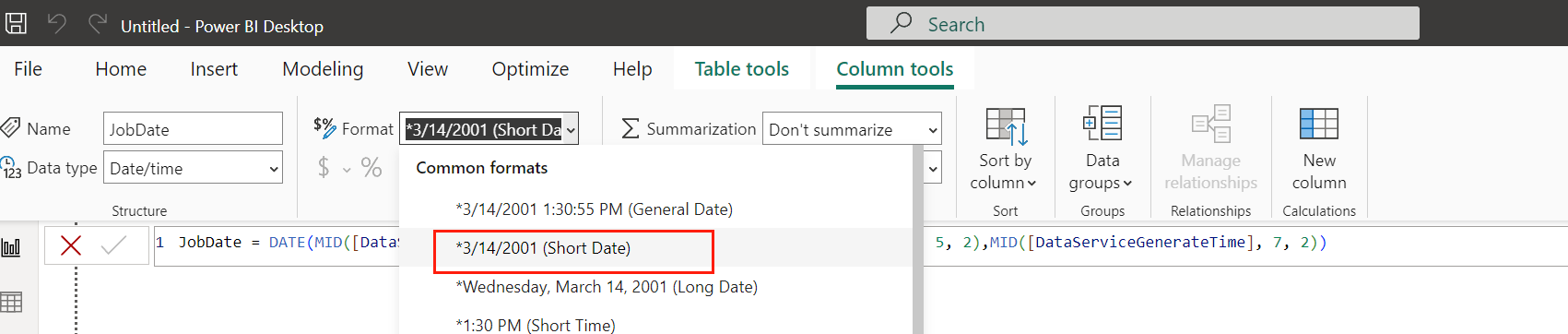Switch to the View tab
The width and height of the screenshot is (1568, 334).
(x=428, y=69)
